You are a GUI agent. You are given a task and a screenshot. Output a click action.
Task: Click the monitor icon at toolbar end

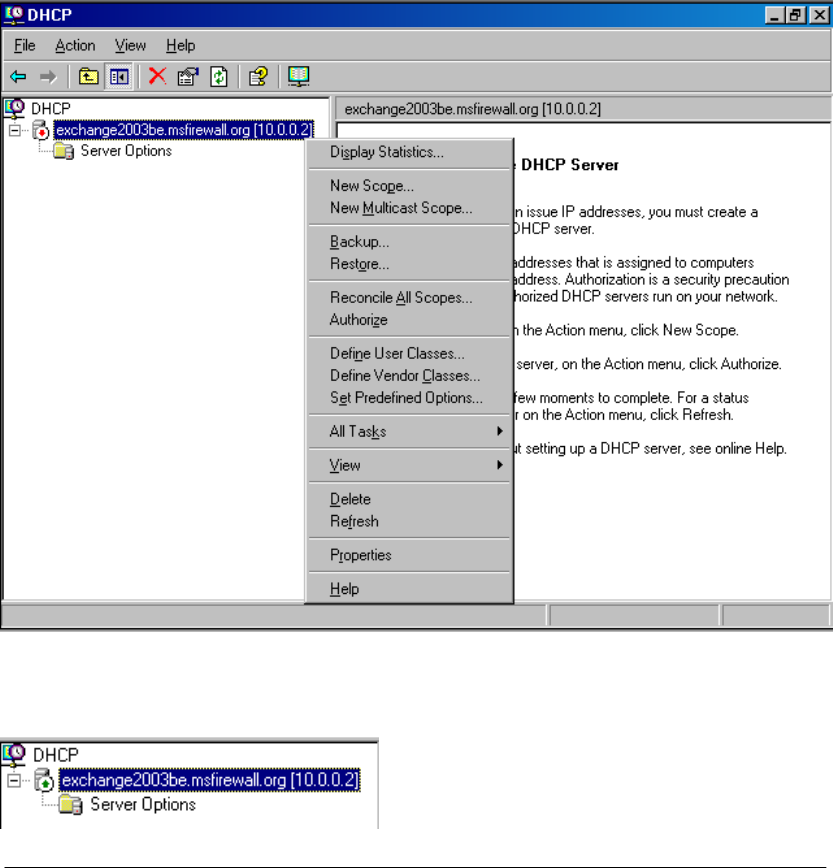pyautogui.click(x=298, y=76)
